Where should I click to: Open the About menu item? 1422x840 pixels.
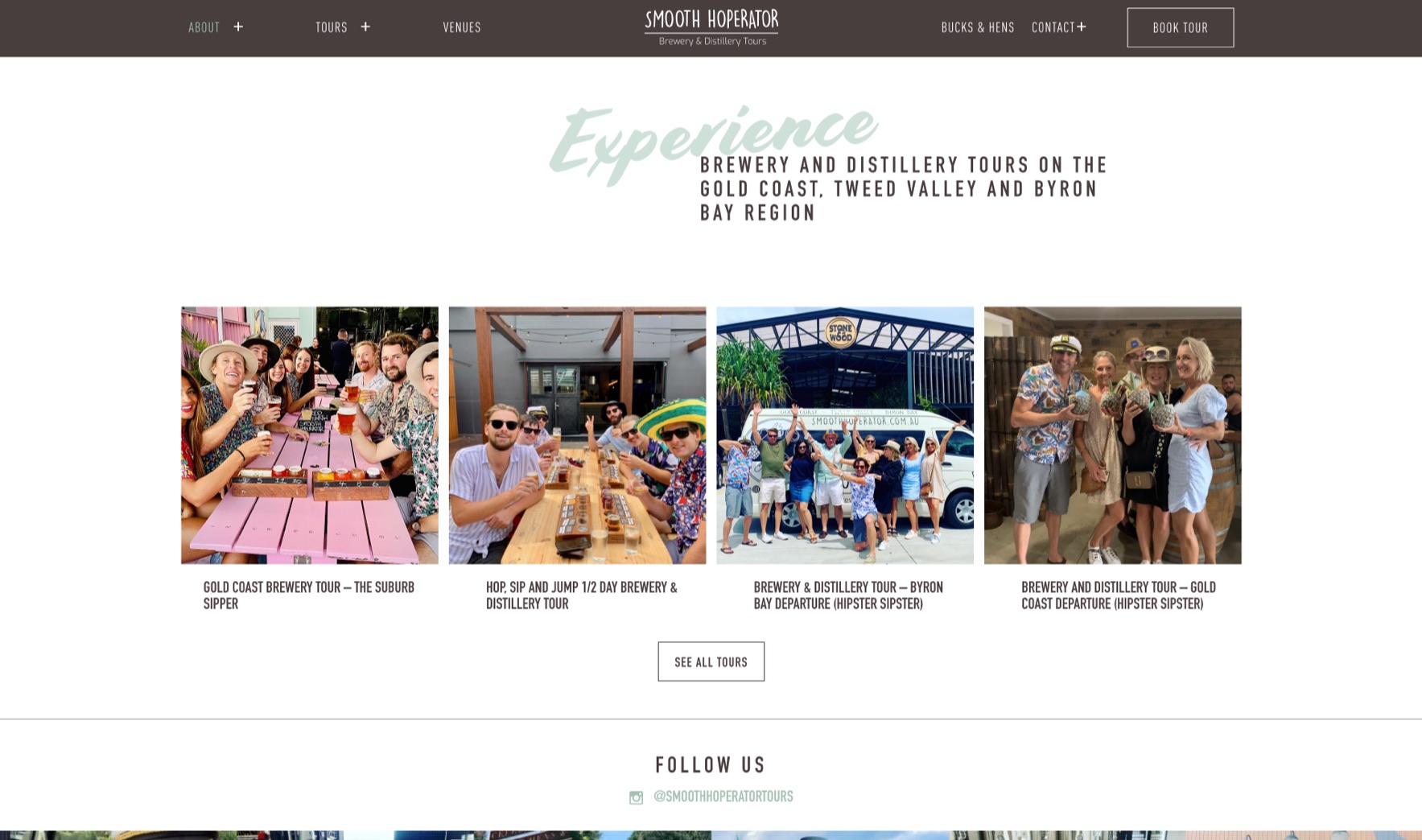(204, 27)
